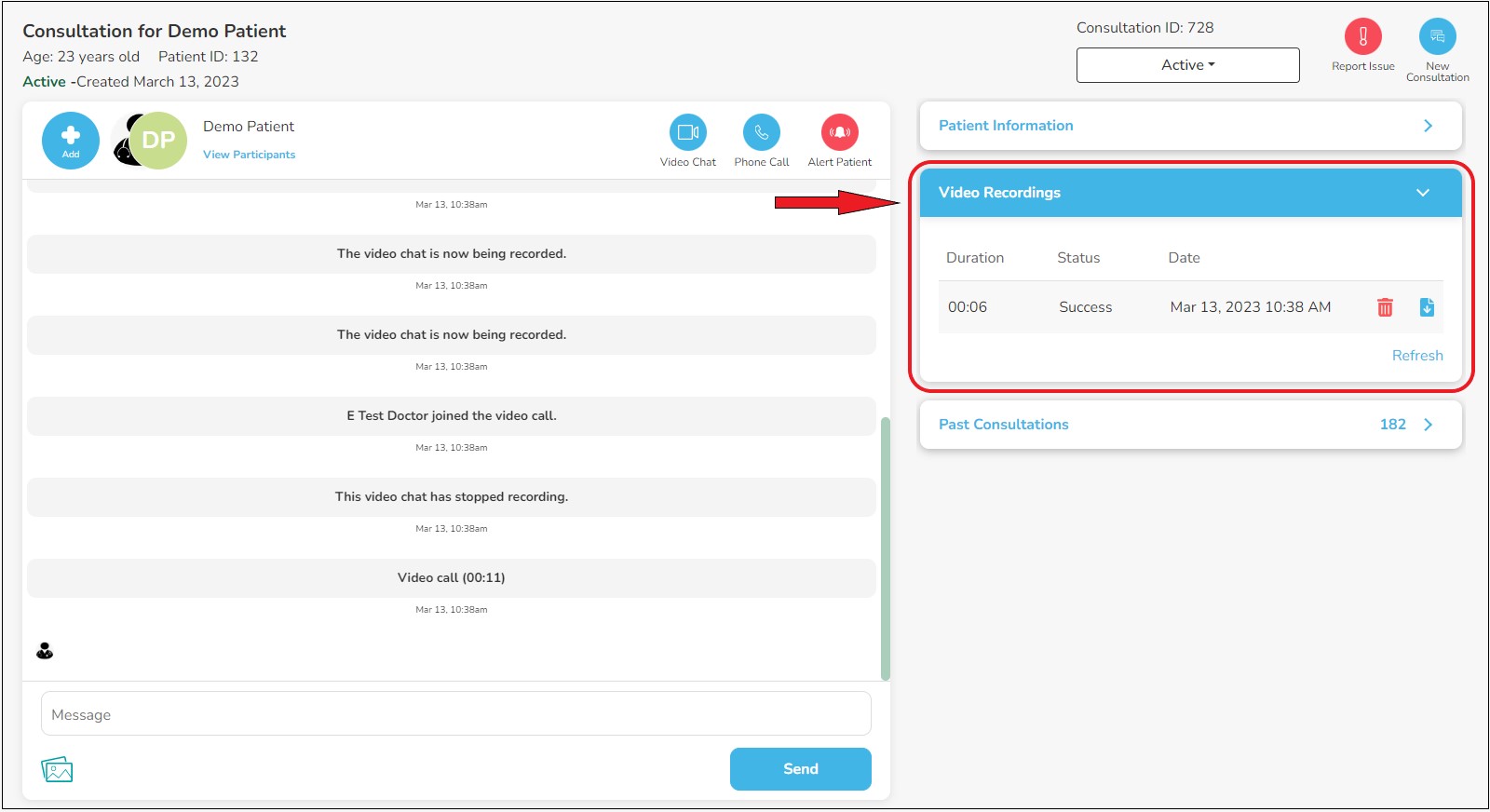
Task: Click the chat history scrollbar
Action: pyautogui.click(x=885, y=548)
